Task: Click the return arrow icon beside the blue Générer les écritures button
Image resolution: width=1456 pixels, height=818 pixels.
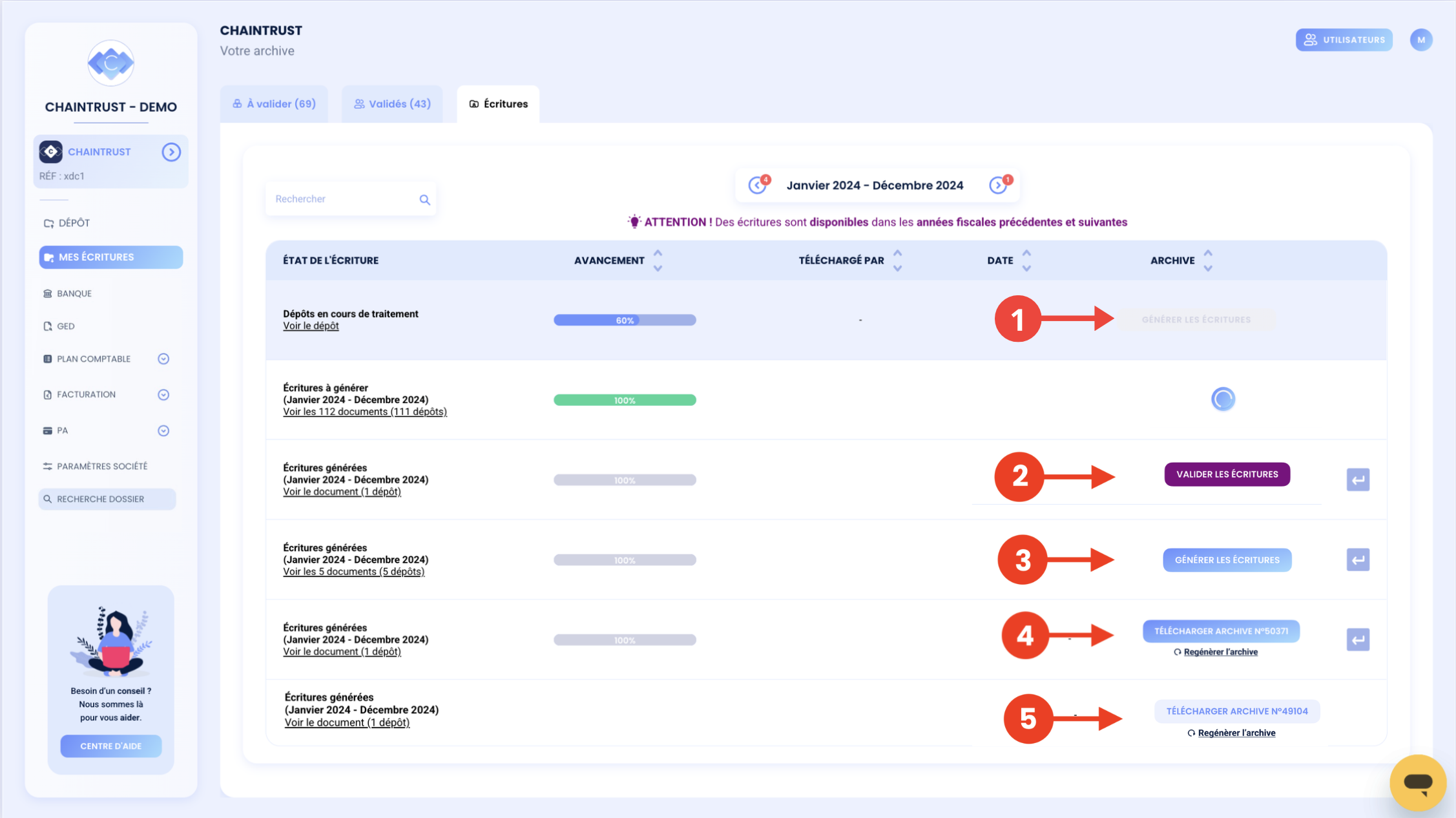Action: coord(1358,560)
